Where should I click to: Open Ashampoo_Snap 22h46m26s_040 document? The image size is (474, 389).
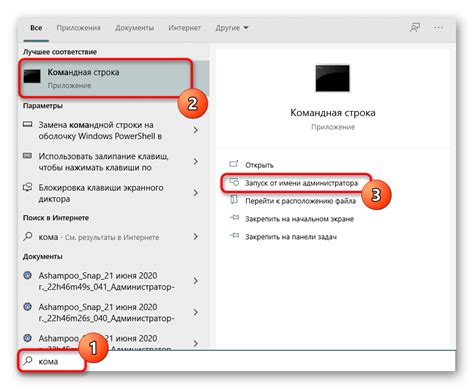click(x=106, y=312)
